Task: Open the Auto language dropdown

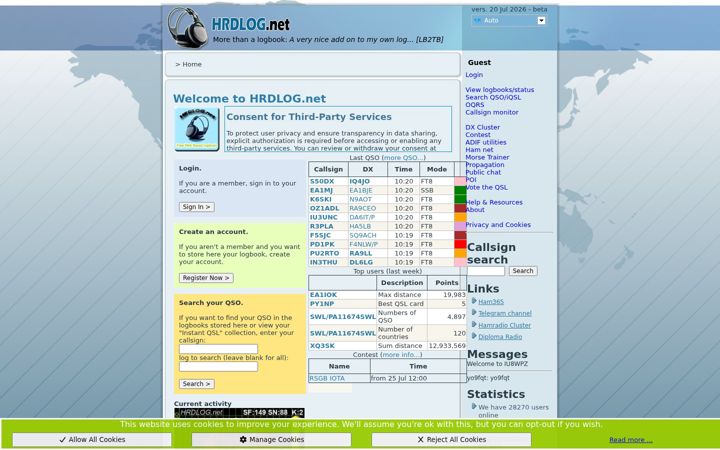Action: 509,20
